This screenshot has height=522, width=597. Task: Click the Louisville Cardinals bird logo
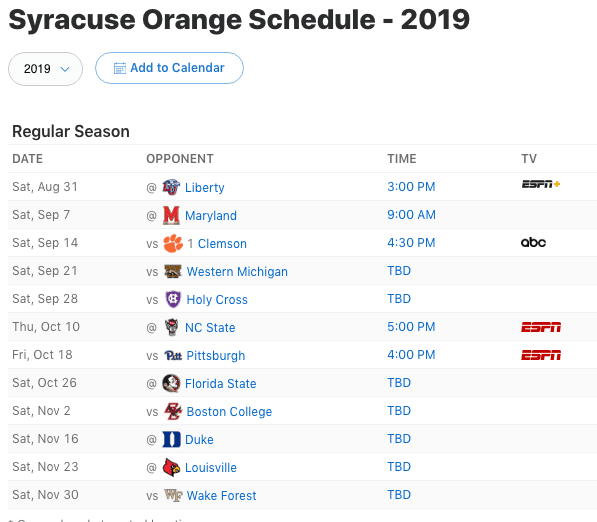(171, 467)
